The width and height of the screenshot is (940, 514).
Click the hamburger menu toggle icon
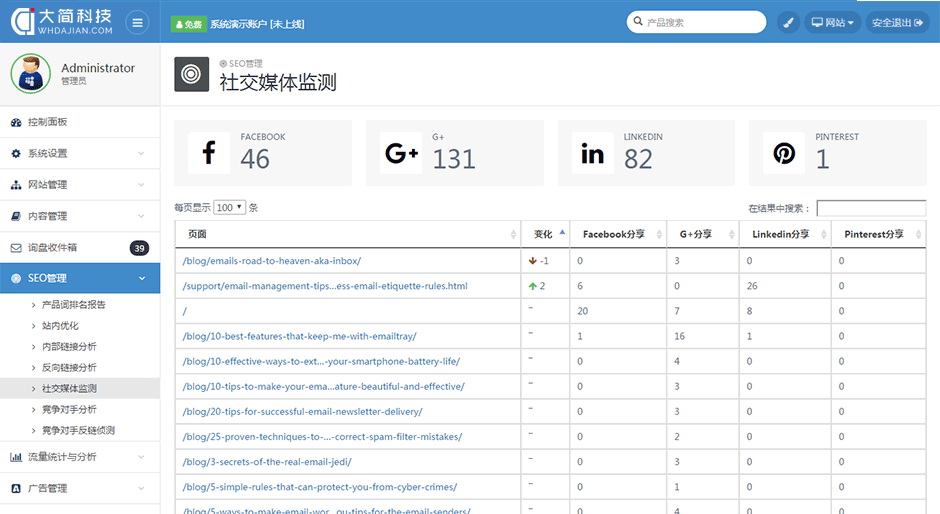pyautogui.click(x=137, y=22)
